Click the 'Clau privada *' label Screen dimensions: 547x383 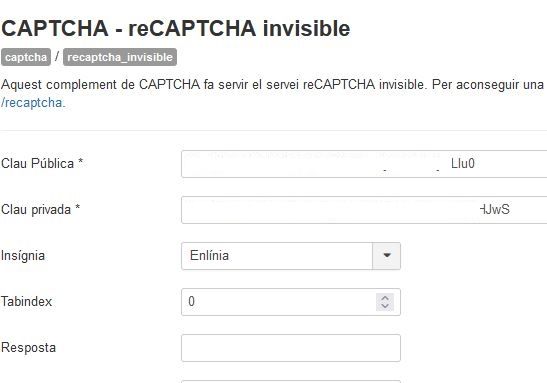pyautogui.click(x=40, y=209)
